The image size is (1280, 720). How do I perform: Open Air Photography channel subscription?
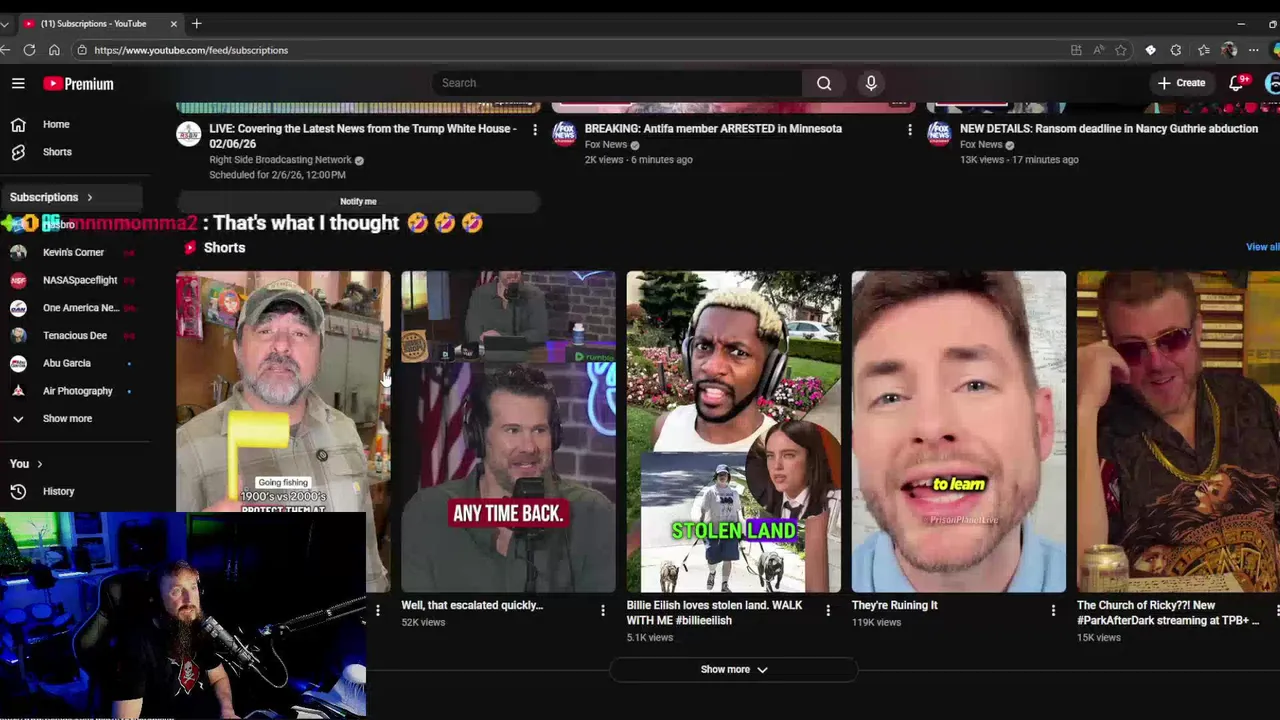75,391
